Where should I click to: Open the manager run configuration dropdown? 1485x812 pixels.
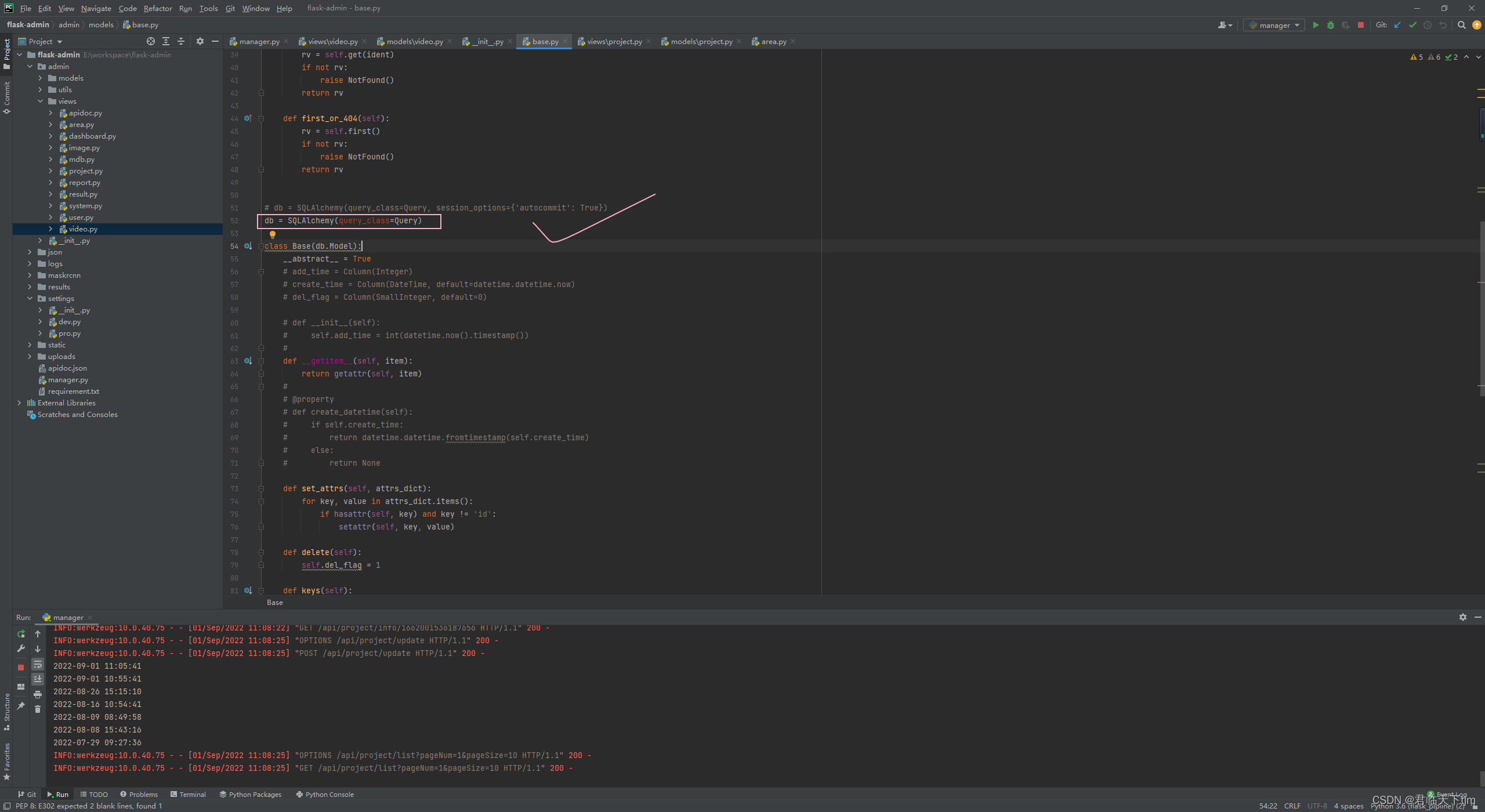click(1274, 25)
